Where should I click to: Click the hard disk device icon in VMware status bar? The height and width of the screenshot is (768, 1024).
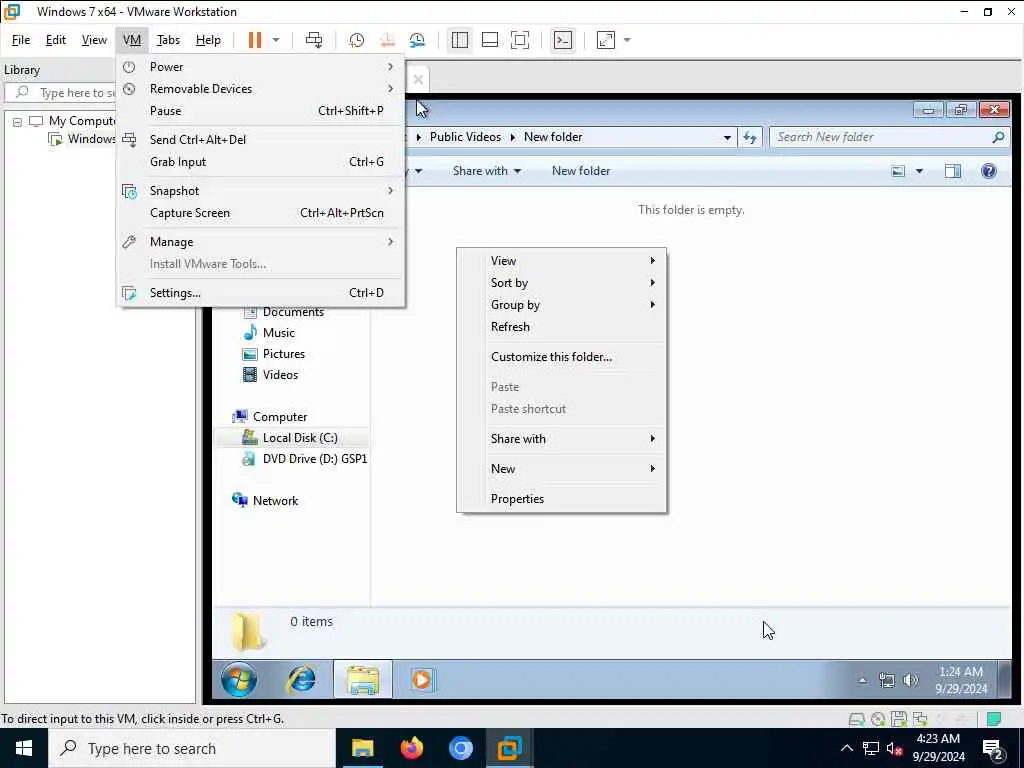coord(856,719)
